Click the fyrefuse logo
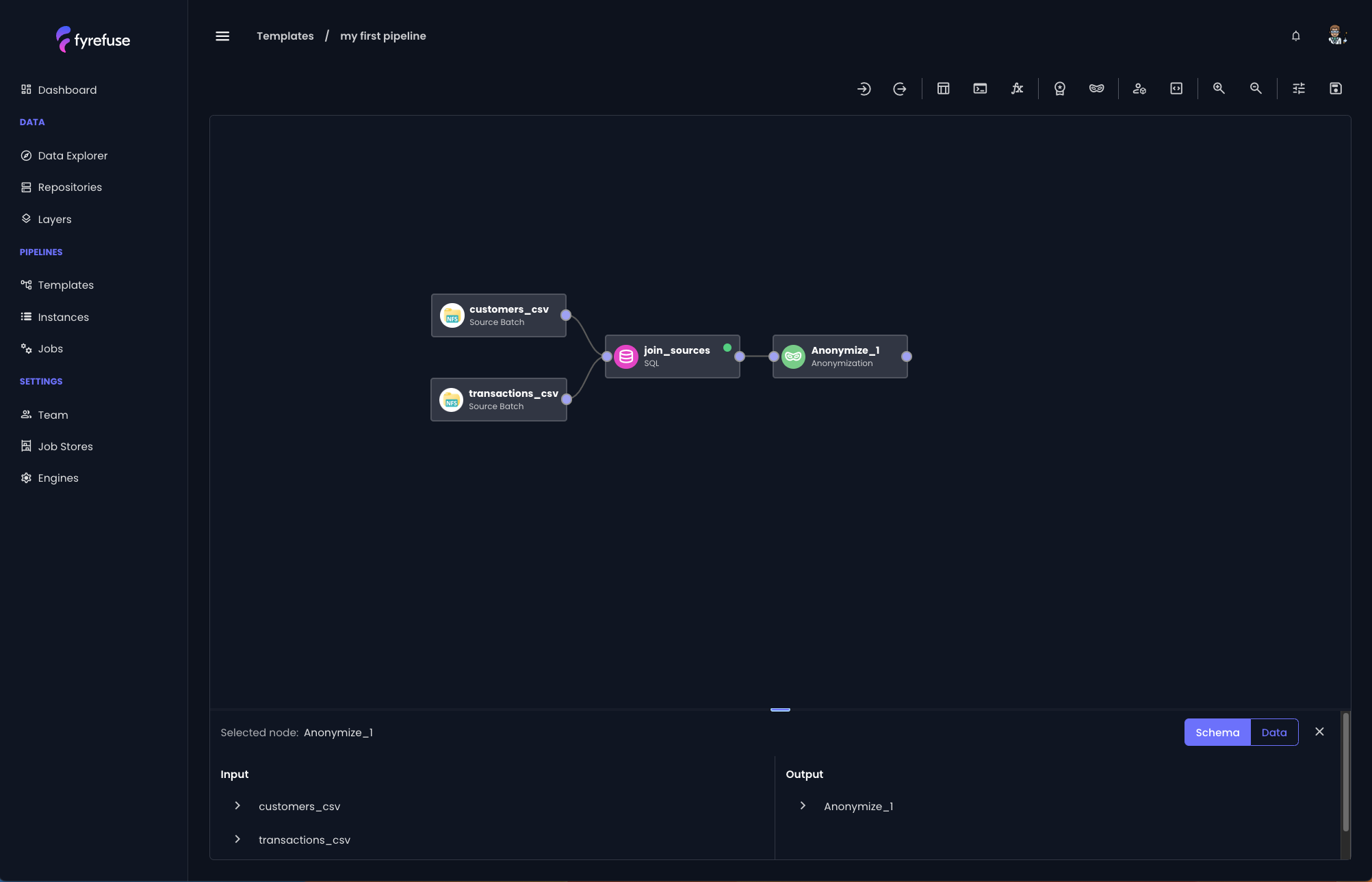Image resolution: width=1372 pixels, height=882 pixels. coord(93,40)
